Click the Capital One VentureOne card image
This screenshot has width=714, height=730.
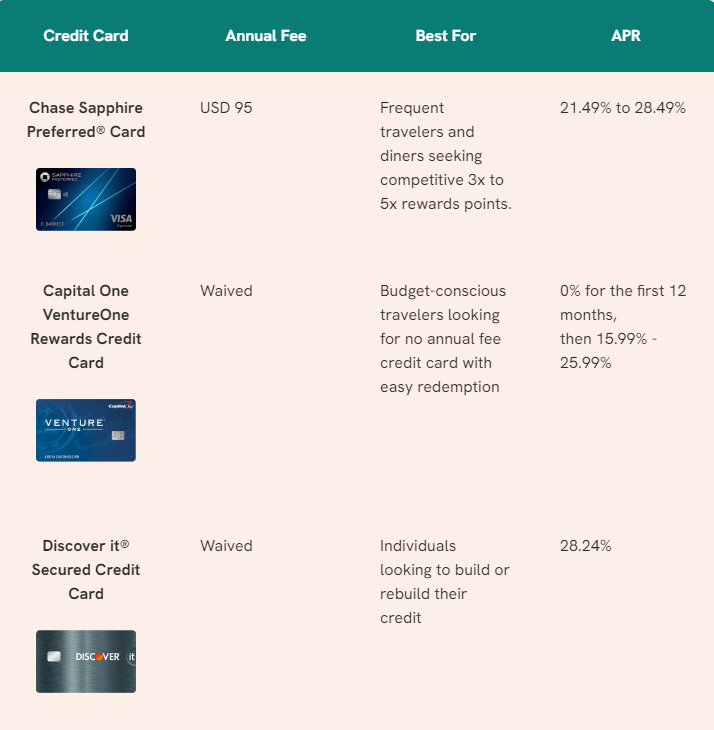[86, 430]
